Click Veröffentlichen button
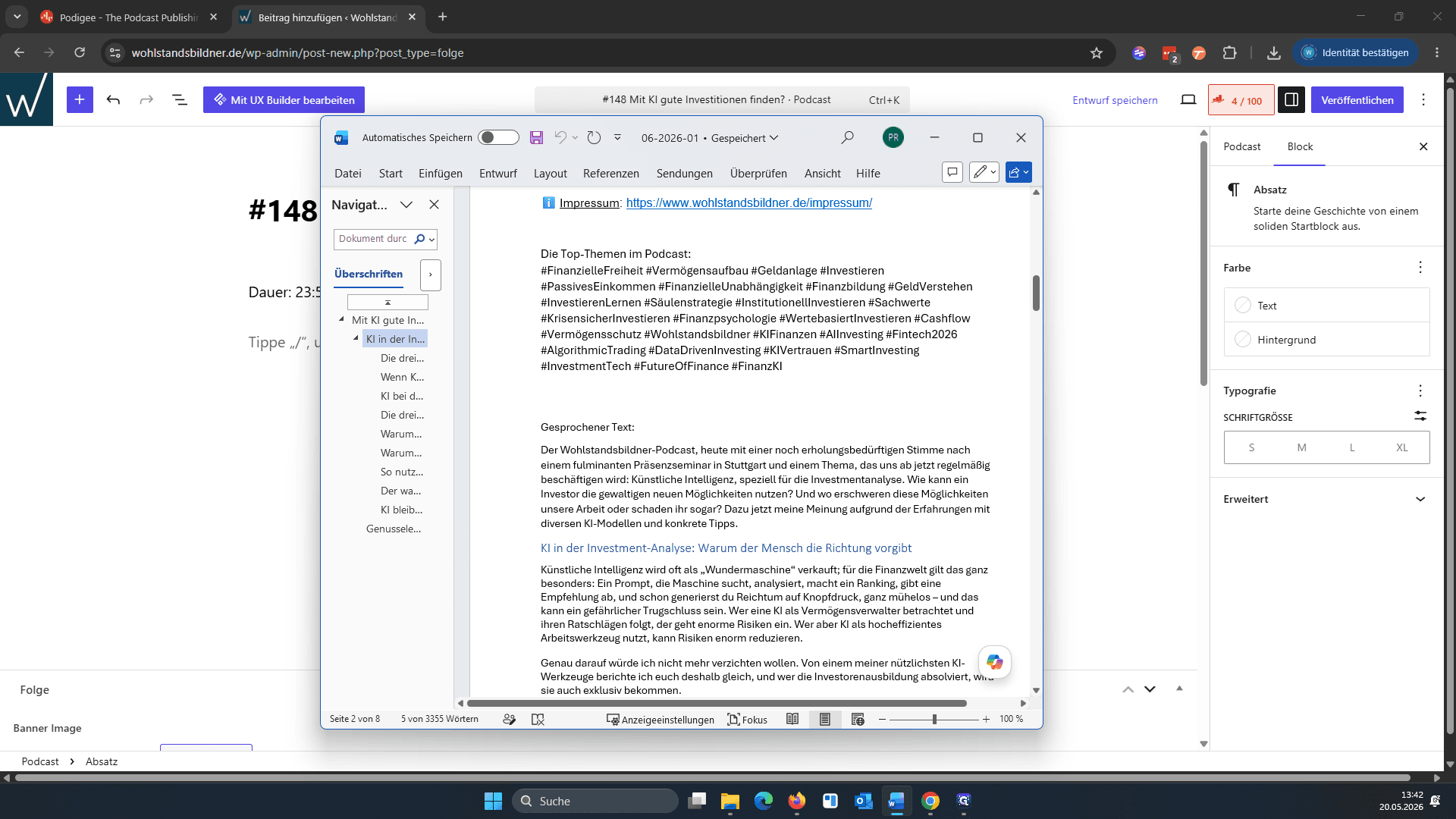Image resolution: width=1456 pixels, height=819 pixels. pyautogui.click(x=1357, y=99)
